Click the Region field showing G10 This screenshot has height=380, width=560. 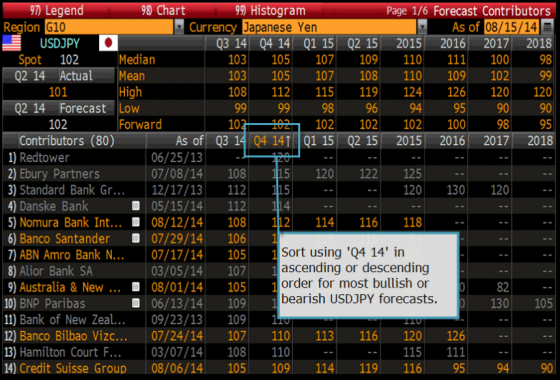point(109,27)
